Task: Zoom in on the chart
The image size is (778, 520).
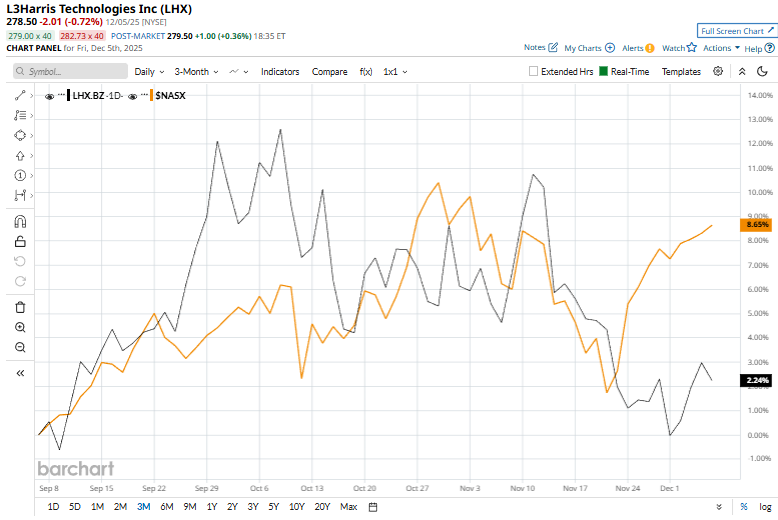Action: tap(20, 327)
